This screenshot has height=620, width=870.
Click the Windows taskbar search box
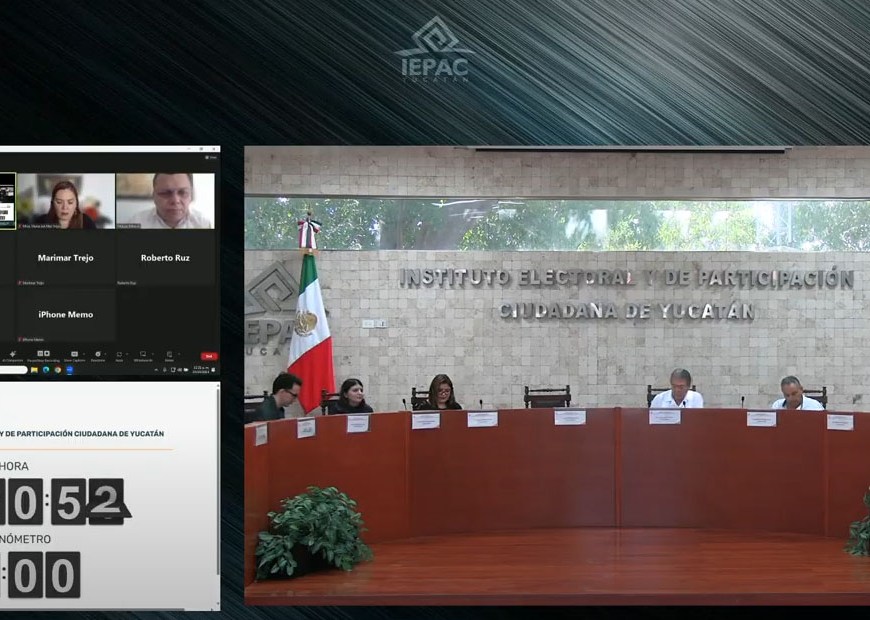(x=12, y=370)
